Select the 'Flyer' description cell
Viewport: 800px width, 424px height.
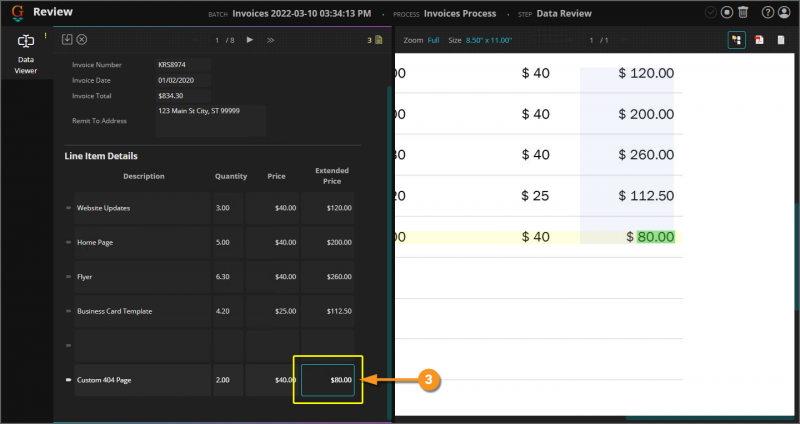142,277
